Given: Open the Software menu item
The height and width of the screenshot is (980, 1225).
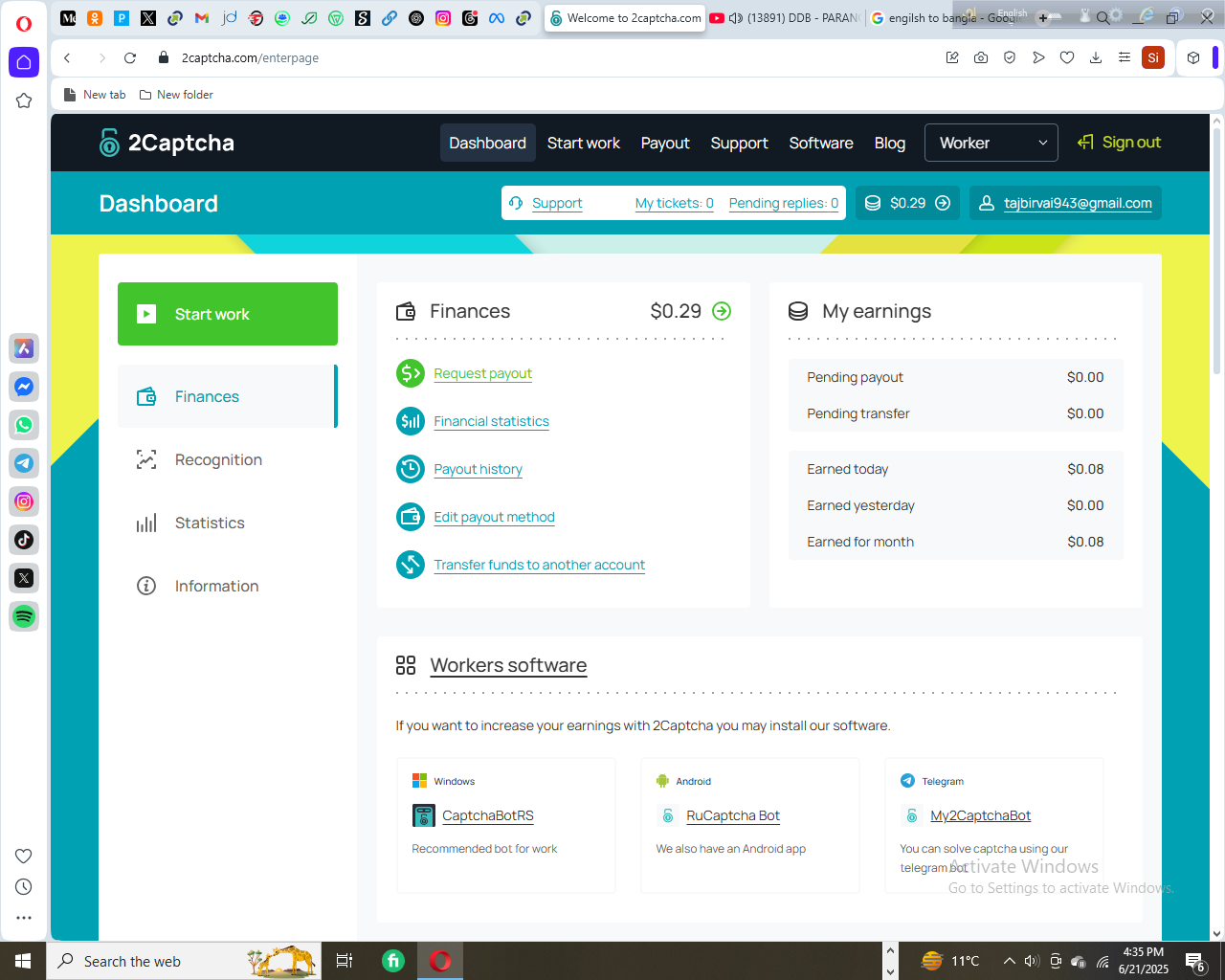Looking at the screenshot, I should click(821, 143).
